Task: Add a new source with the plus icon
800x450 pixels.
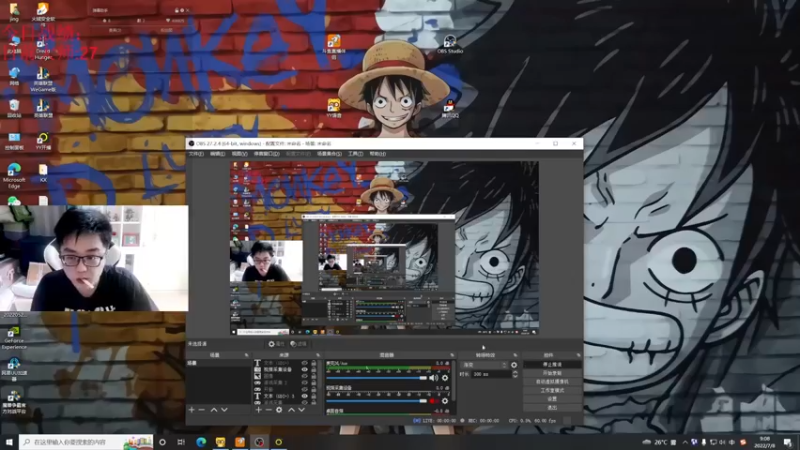Action: click(259, 410)
